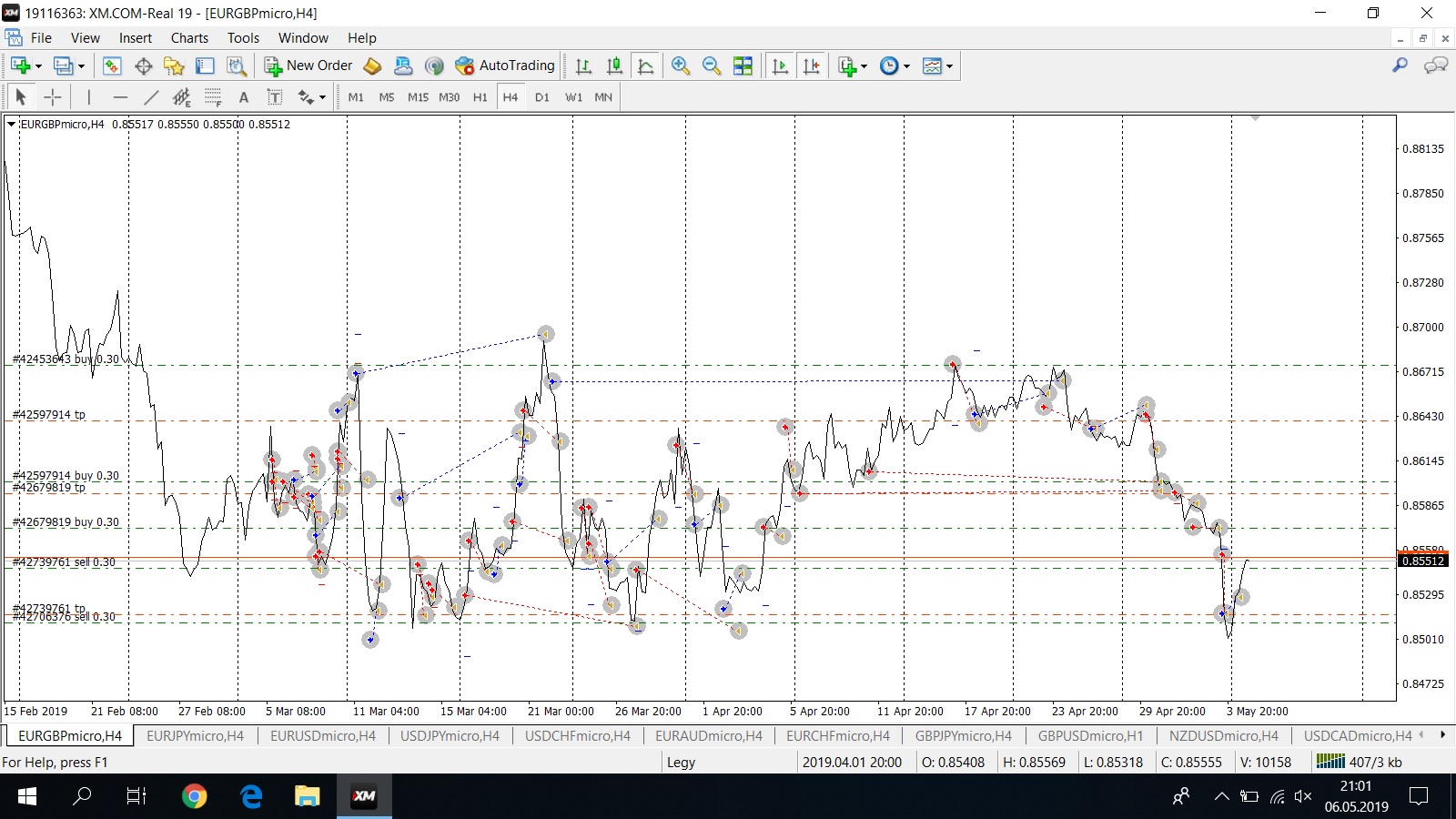Set timeframe to D1

(x=542, y=96)
